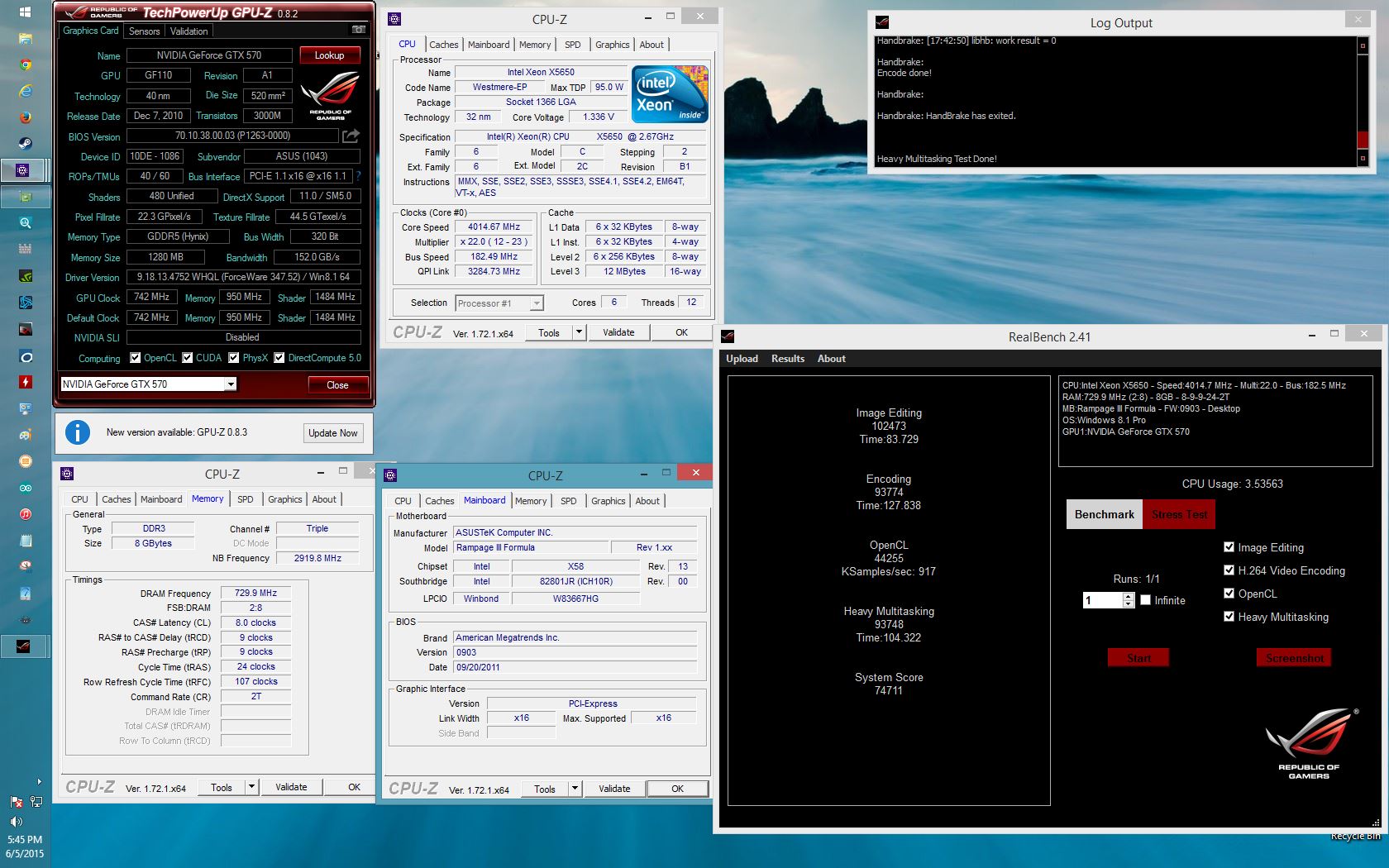Screen dimensions: 1389x868
Task: Expand Tools dropdown arrow in top CPU-Z
Action: [579, 332]
